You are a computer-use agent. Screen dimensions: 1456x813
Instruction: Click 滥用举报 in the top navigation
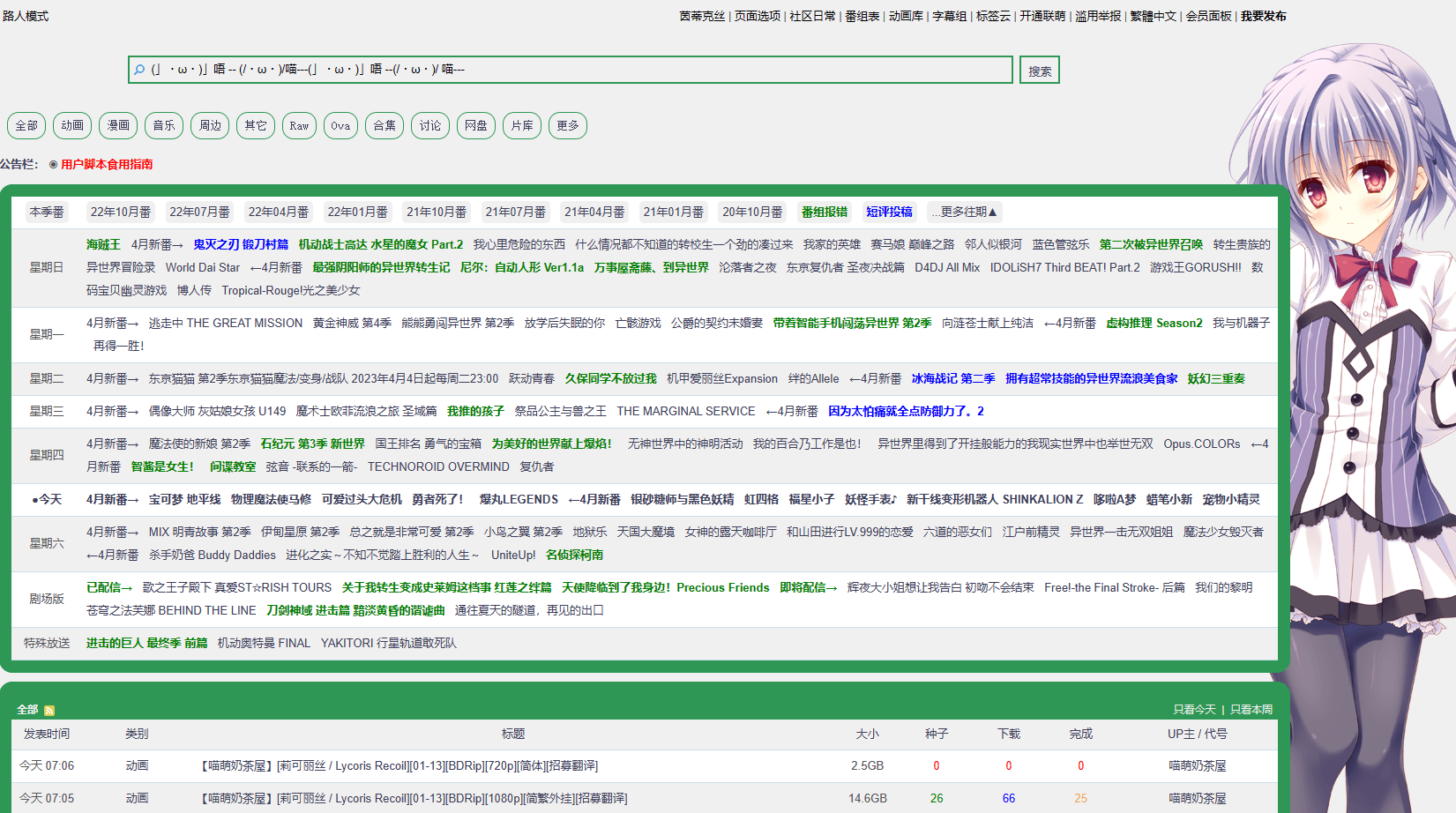(x=1098, y=16)
